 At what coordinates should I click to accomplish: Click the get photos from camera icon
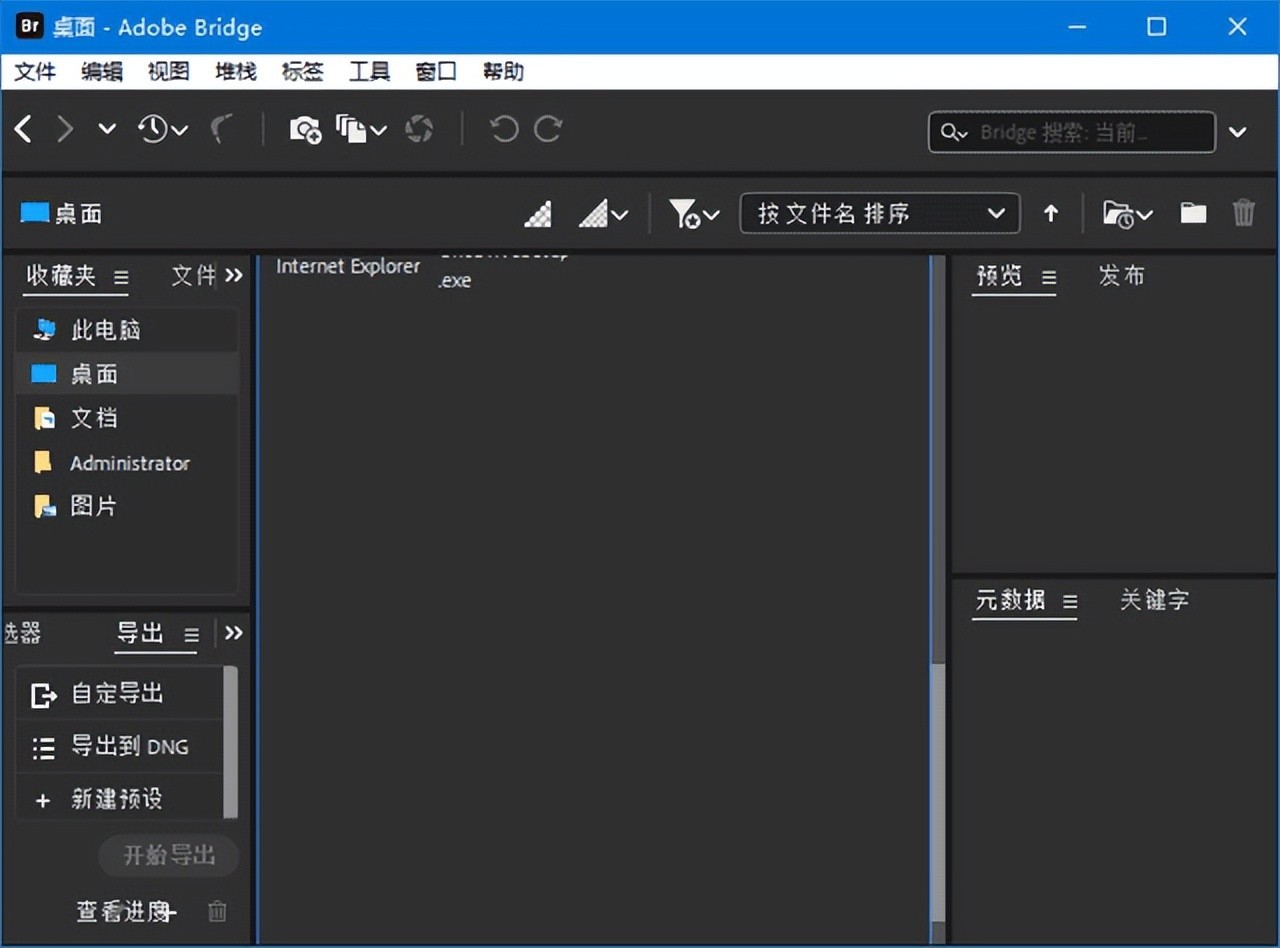(305, 129)
